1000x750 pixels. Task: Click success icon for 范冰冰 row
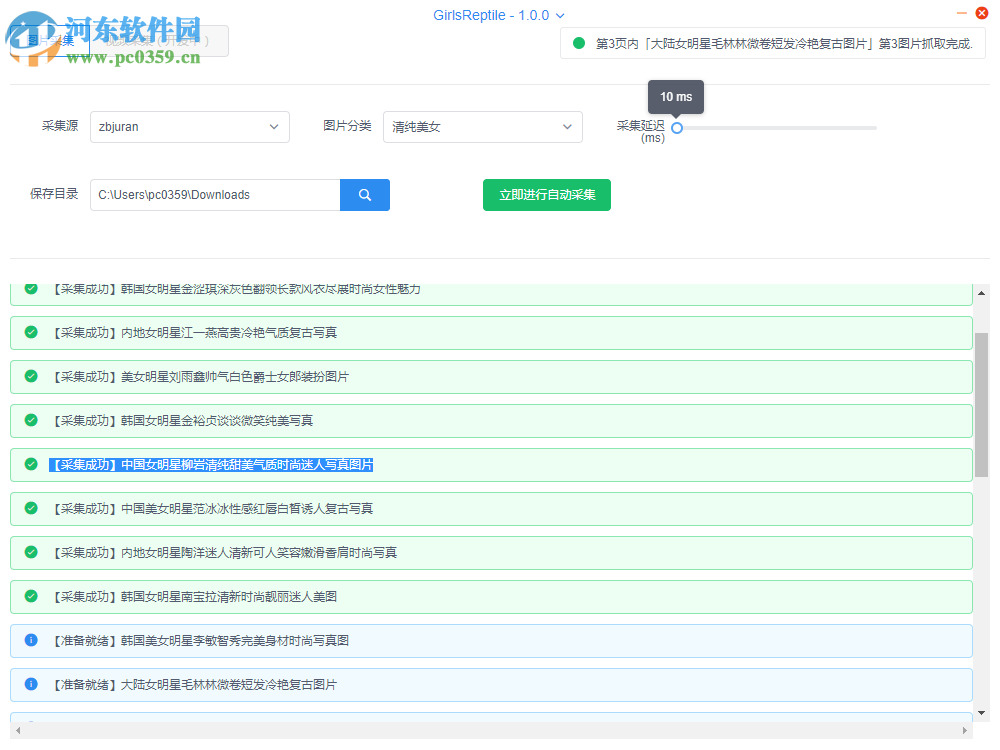[31, 508]
